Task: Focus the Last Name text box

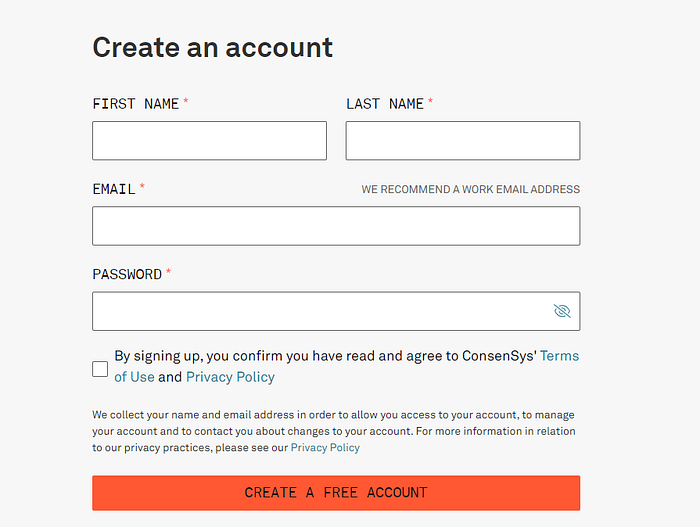Action: click(462, 141)
